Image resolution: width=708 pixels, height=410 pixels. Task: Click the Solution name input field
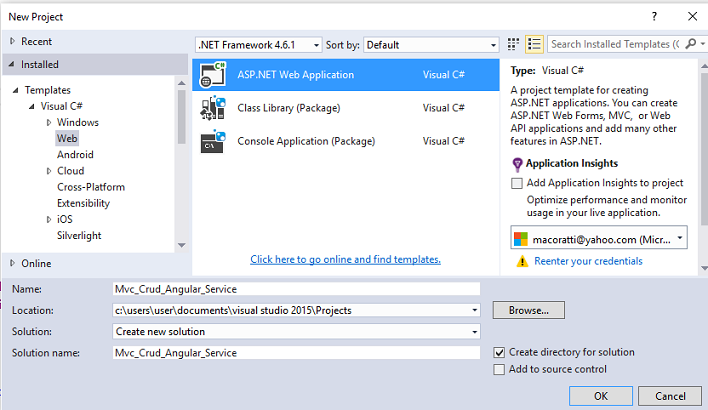click(296, 353)
